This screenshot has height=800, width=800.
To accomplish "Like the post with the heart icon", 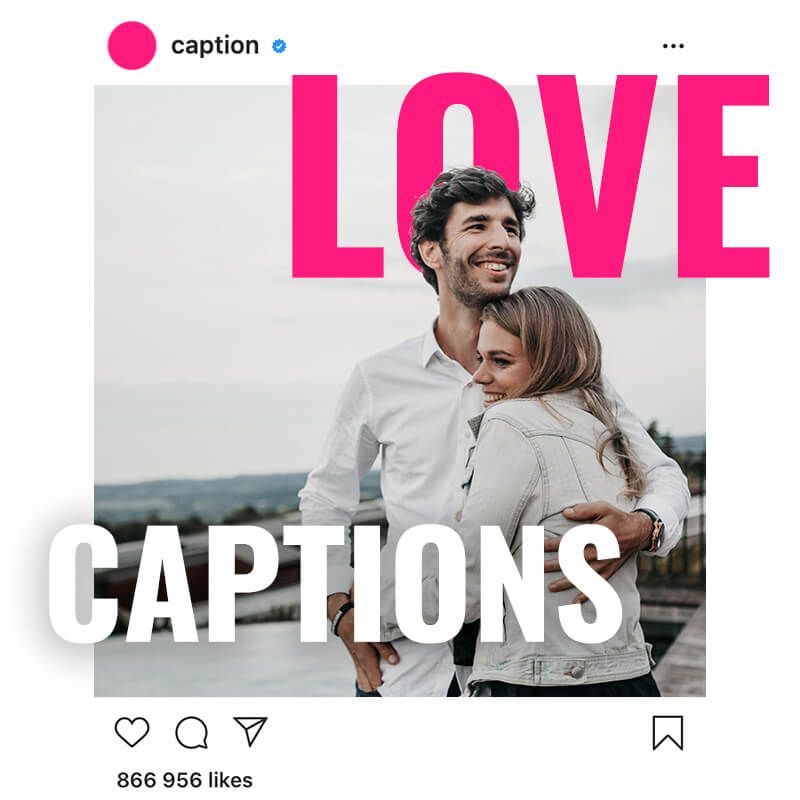I will click(x=132, y=732).
